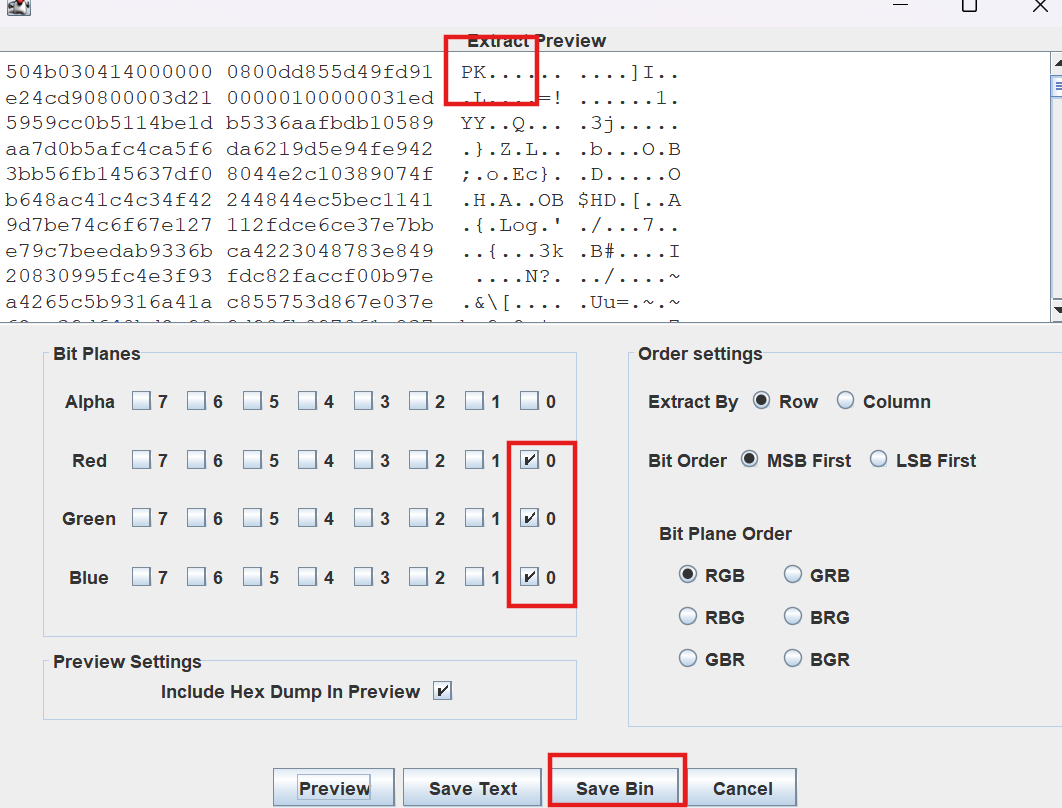Enable Red bit plane 1 checkbox
This screenshot has width=1062, height=808.
click(x=474, y=461)
